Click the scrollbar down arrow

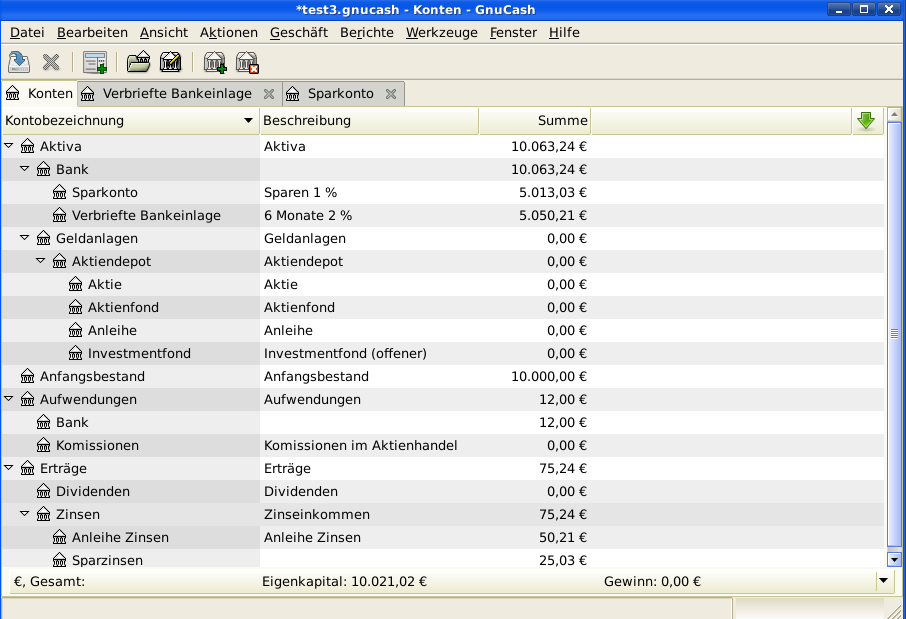pyautogui.click(x=894, y=560)
